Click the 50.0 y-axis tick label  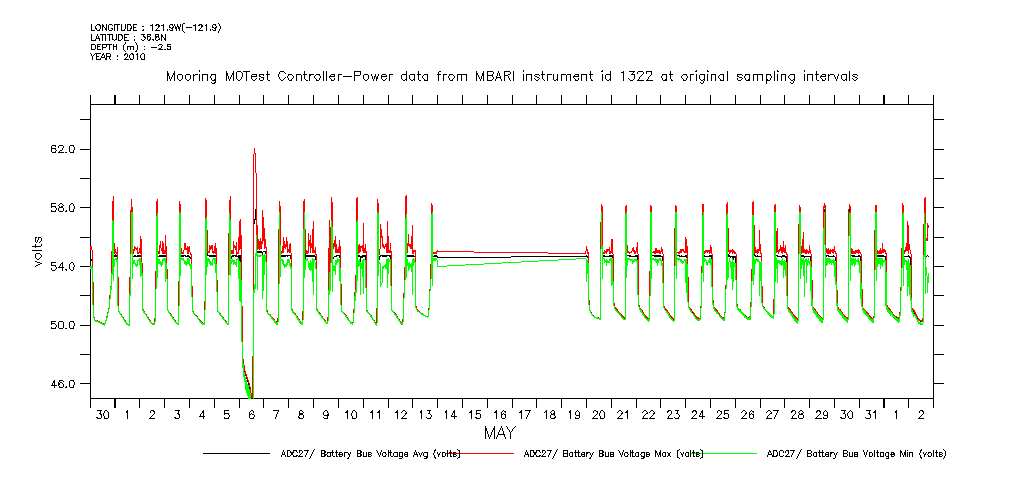click(64, 325)
